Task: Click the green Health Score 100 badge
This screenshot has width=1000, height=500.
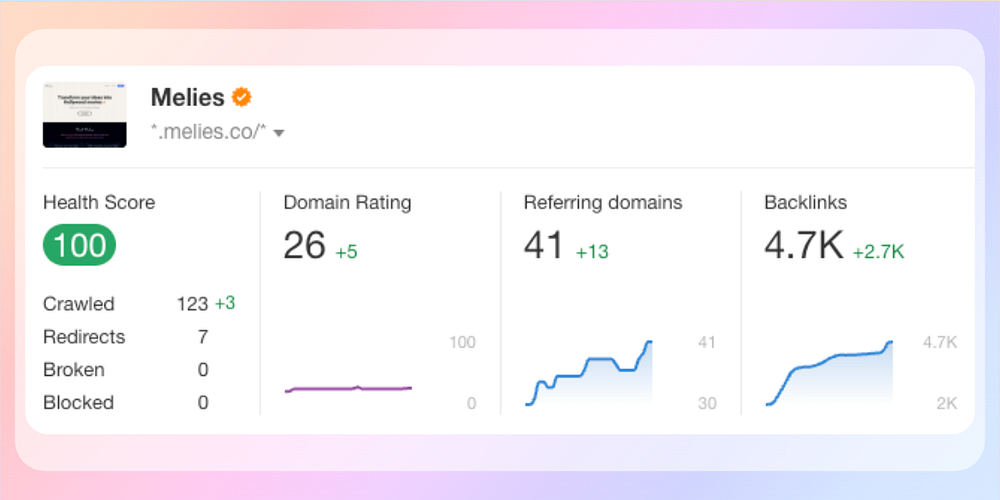Action: point(80,245)
